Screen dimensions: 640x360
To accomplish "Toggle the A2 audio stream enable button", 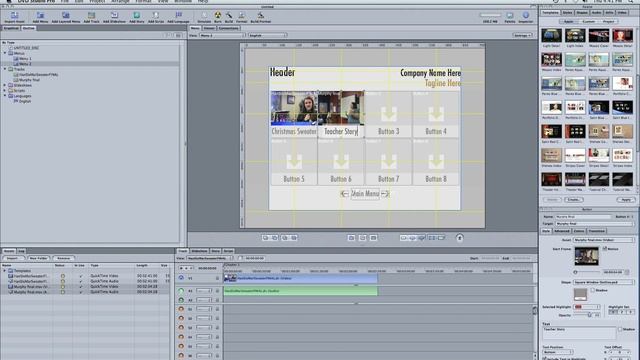I will coord(181,300).
